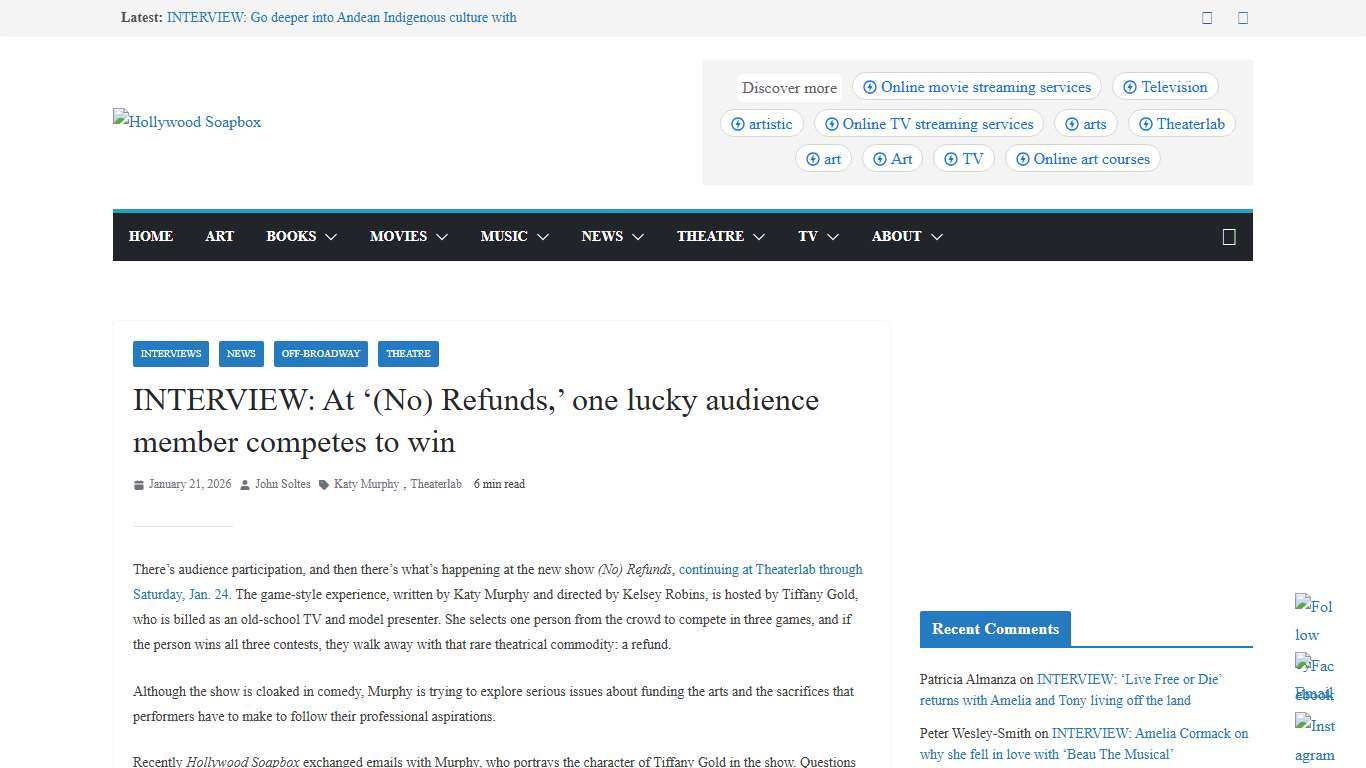The height and width of the screenshot is (768, 1366).
Task: Click the author icon beside John Soltes
Action: point(243,484)
